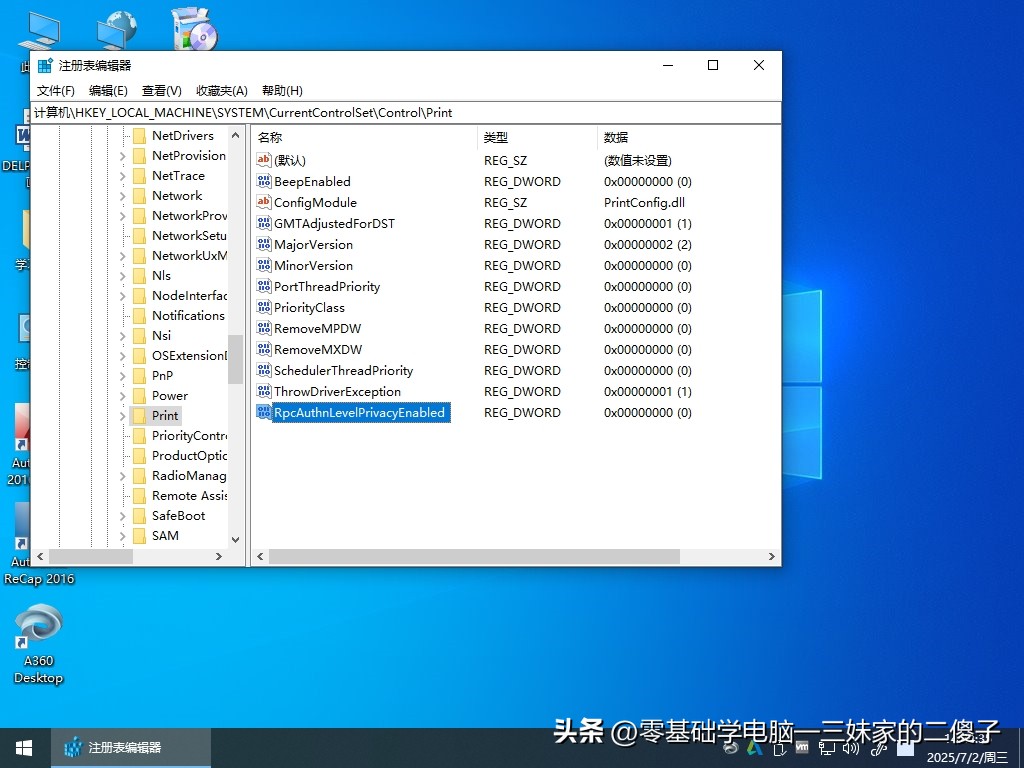Expand the NetTrace key

pos(123,175)
